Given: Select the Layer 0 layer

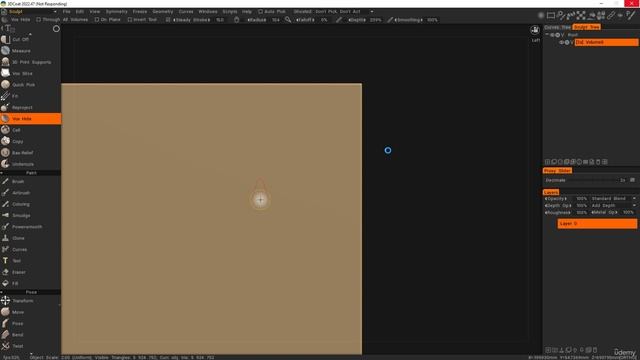Looking at the screenshot, I should click(x=597, y=224).
